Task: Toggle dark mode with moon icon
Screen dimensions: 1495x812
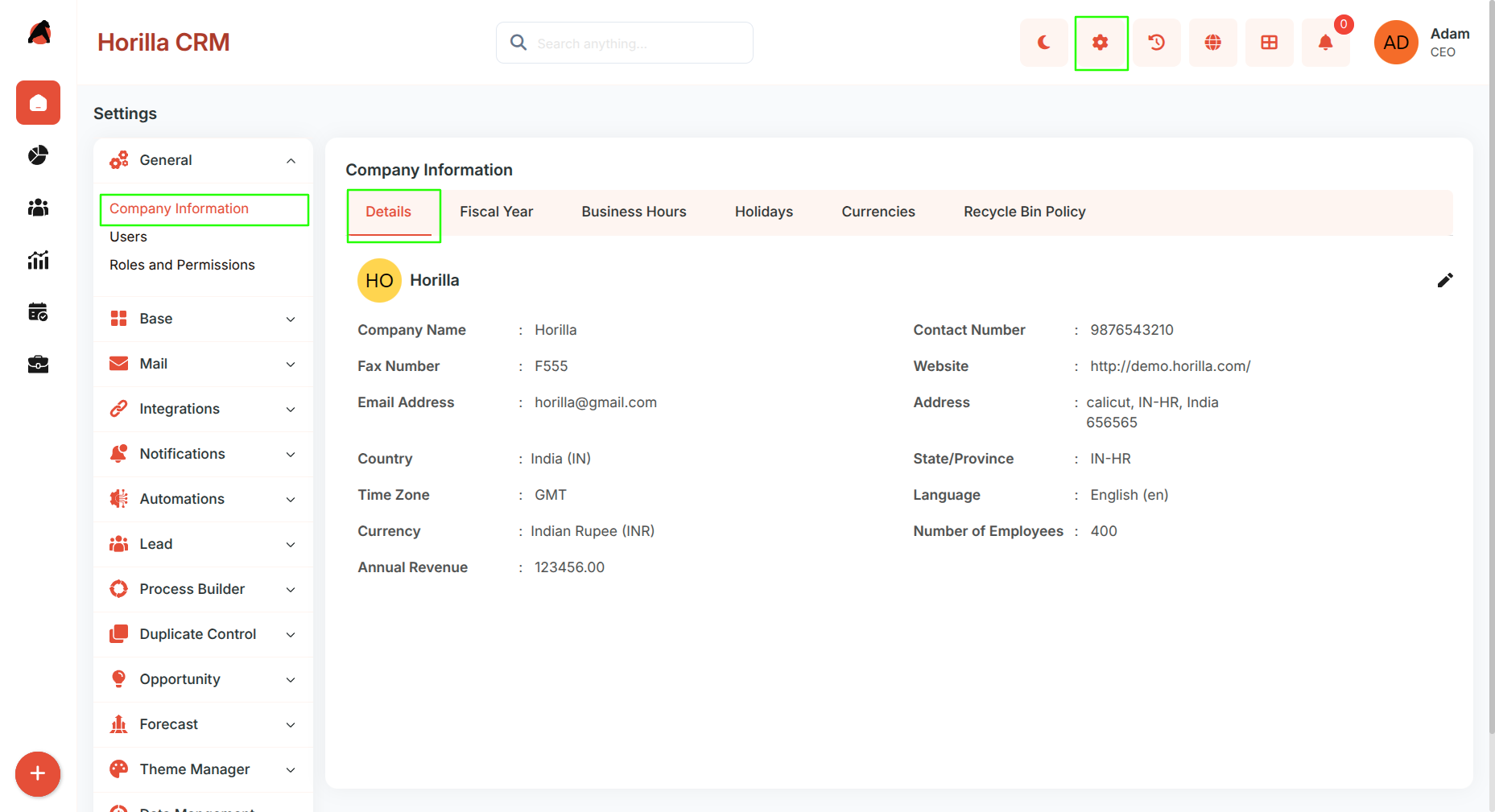Action: 1043,43
